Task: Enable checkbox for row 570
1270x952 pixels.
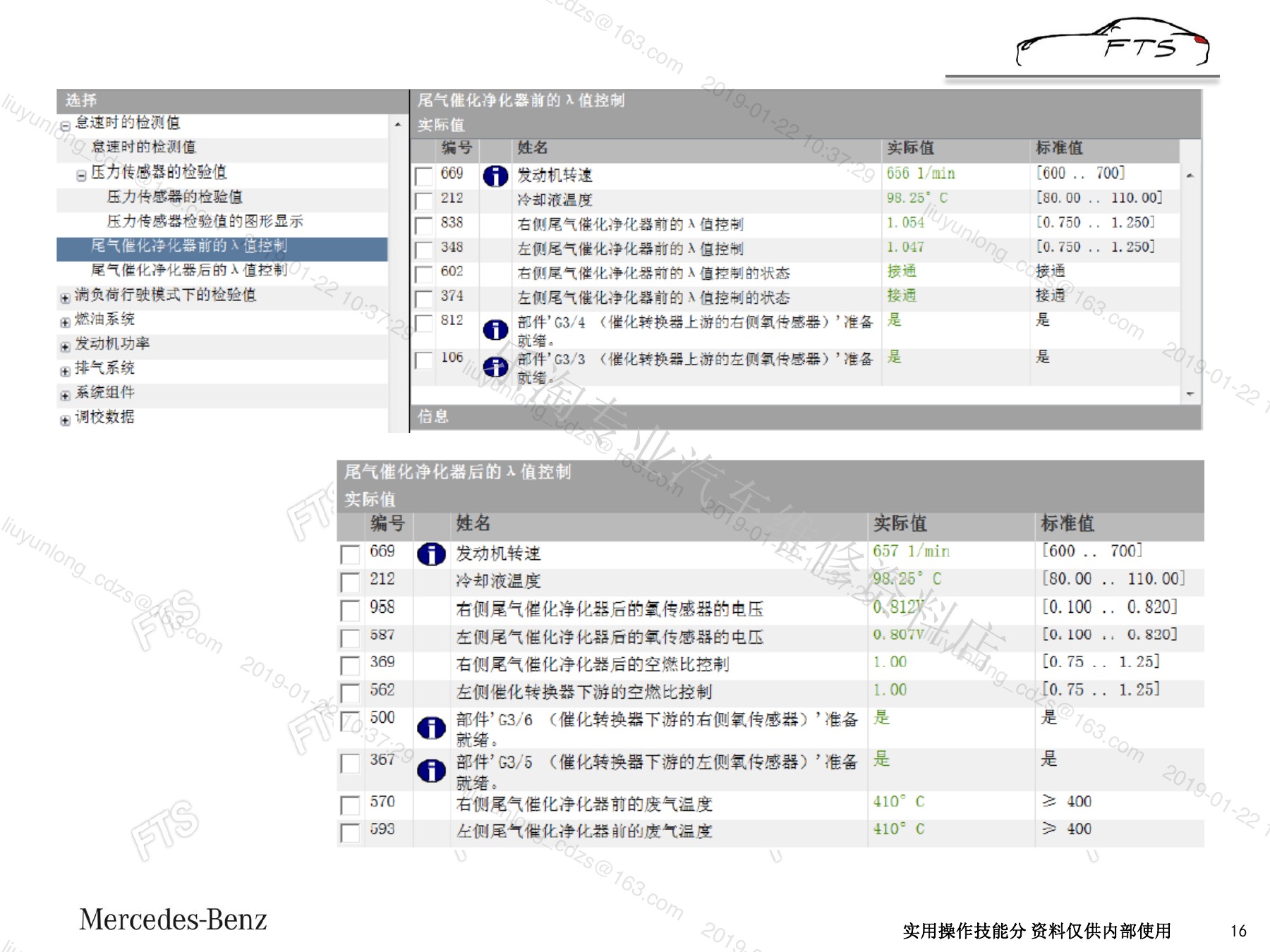Action: point(350,805)
